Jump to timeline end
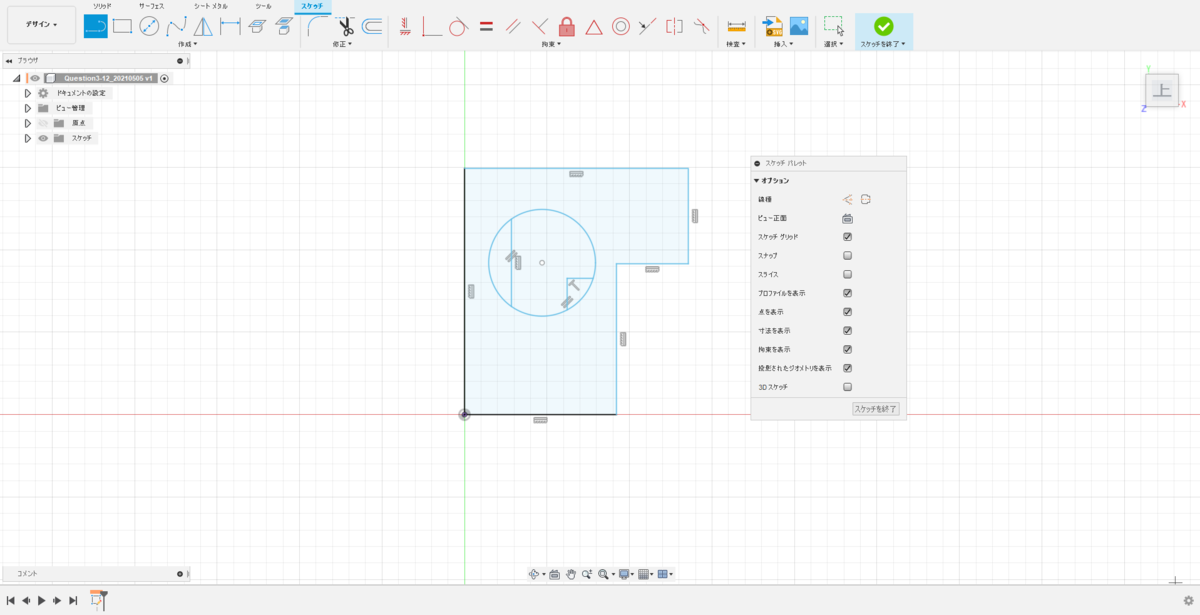1200x615 pixels. 73,600
